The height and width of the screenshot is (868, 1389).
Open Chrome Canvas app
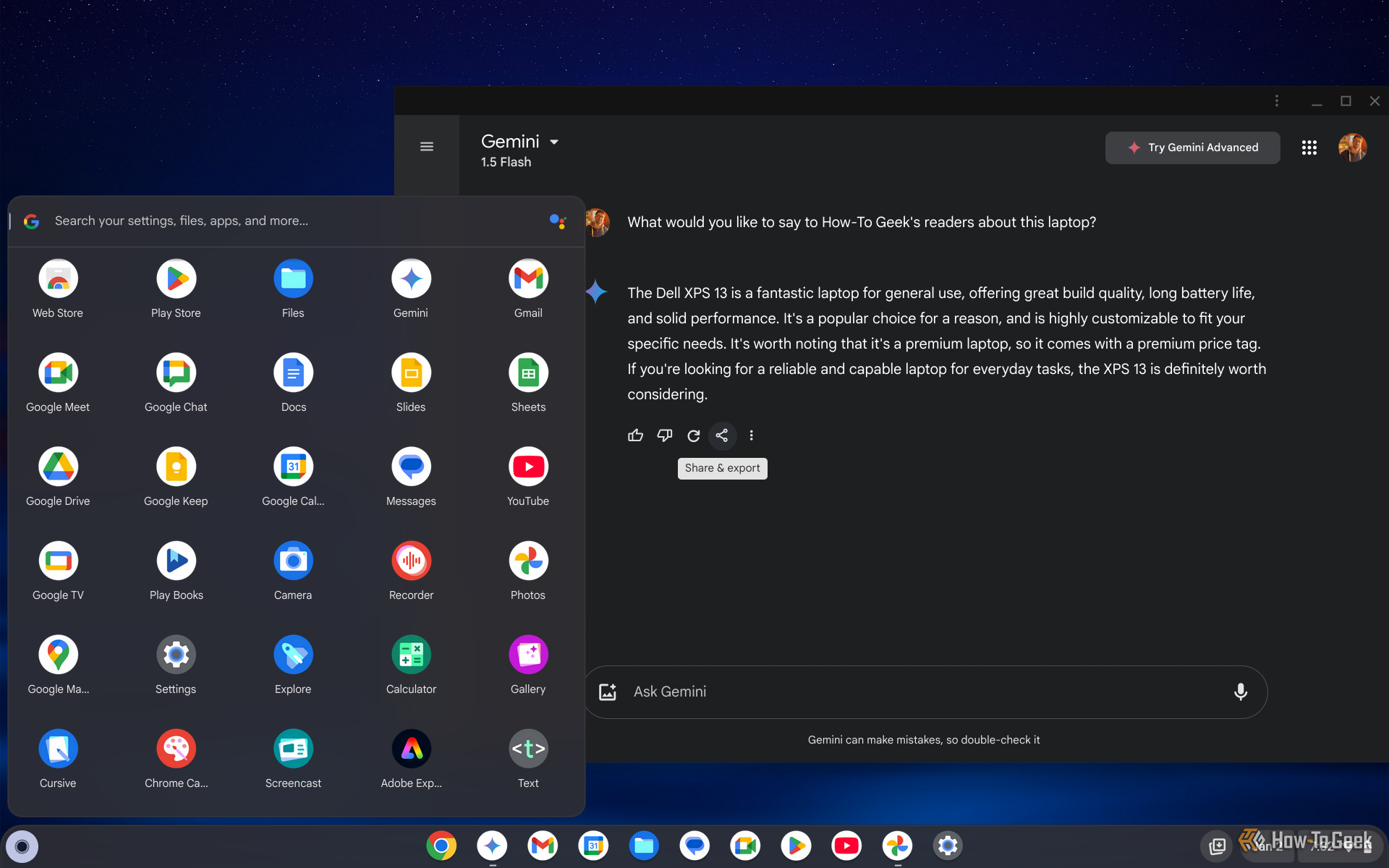(x=176, y=749)
